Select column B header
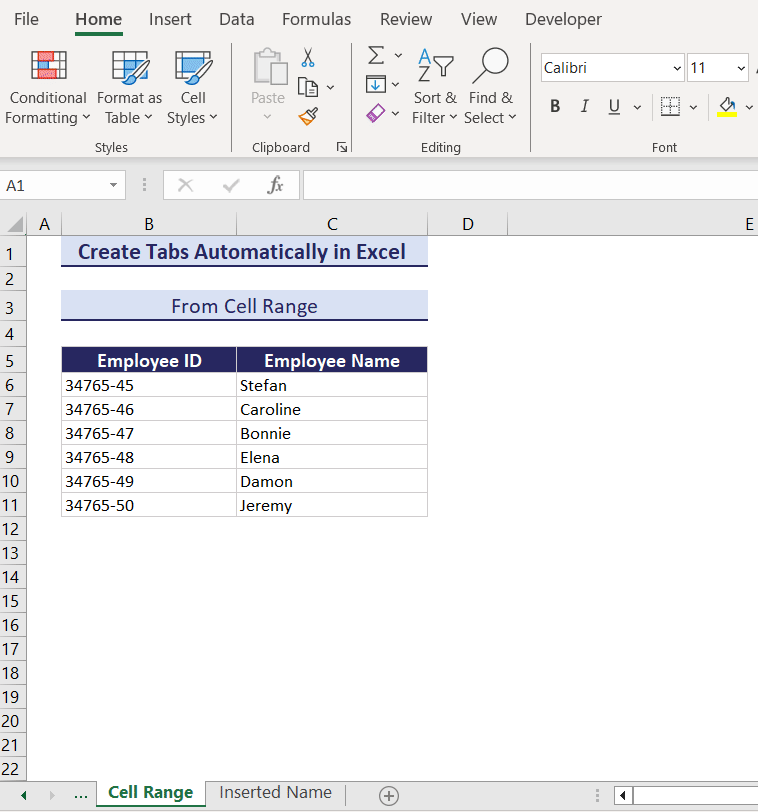The width and height of the screenshot is (758, 812). 149,224
